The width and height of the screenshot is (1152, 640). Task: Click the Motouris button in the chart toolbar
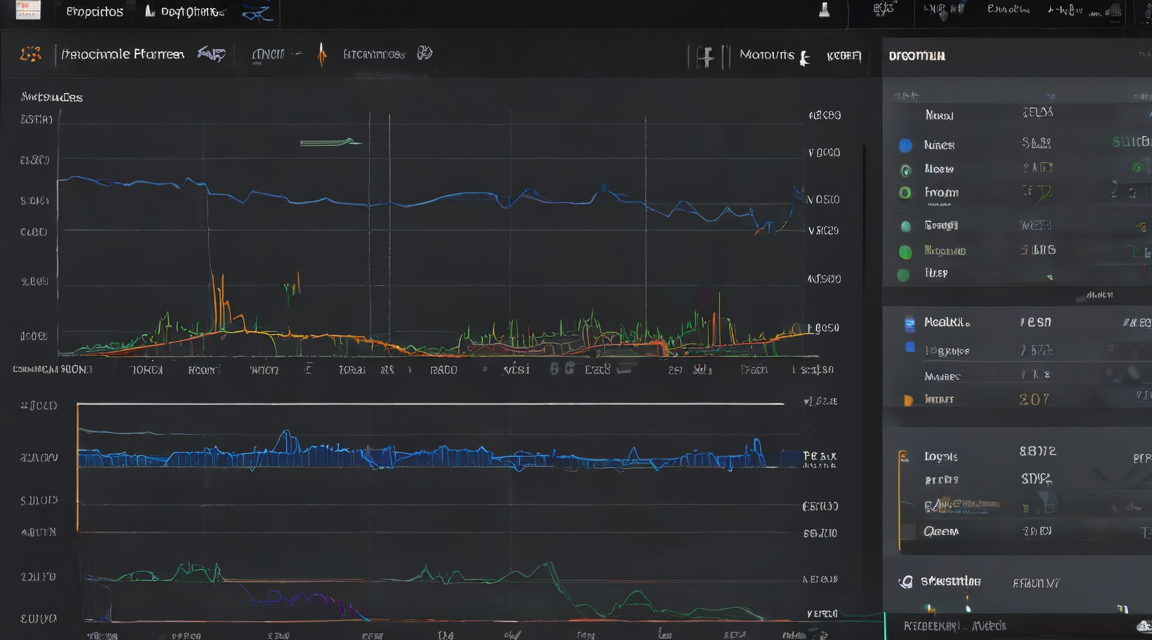coord(766,55)
